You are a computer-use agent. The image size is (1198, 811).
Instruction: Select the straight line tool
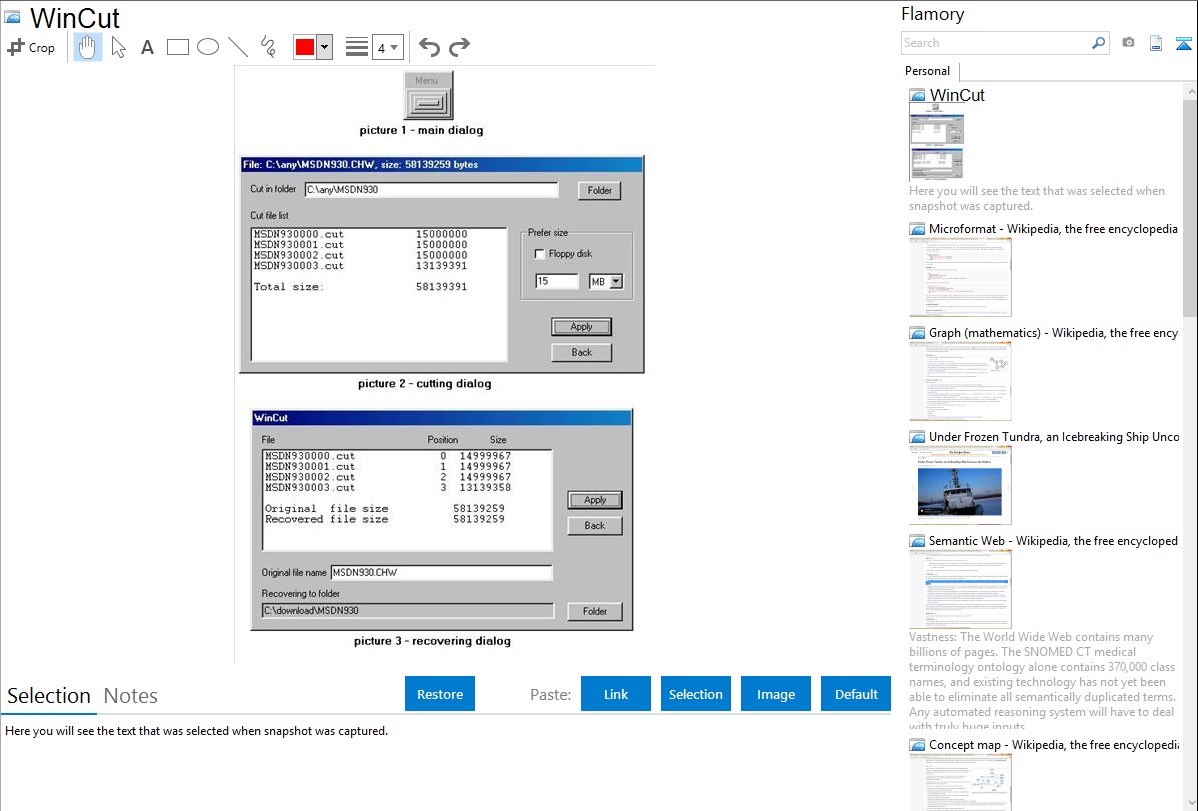point(238,47)
